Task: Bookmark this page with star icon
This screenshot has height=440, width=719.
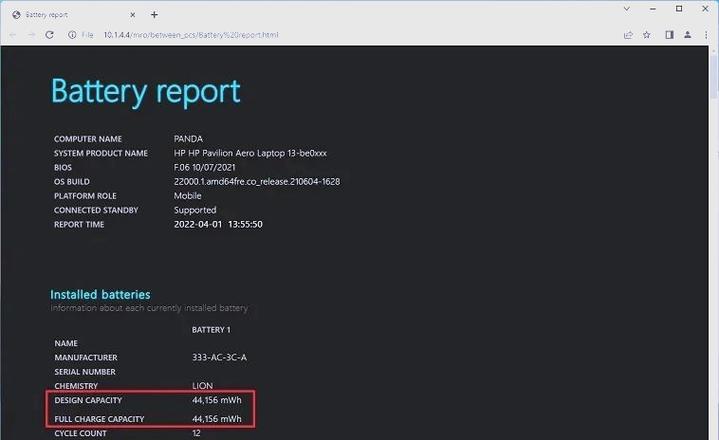Action: pos(647,35)
